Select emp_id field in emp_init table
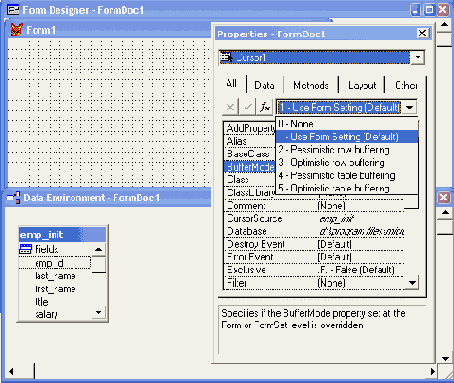The height and width of the screenshot is (383, 454). (55, 263)
